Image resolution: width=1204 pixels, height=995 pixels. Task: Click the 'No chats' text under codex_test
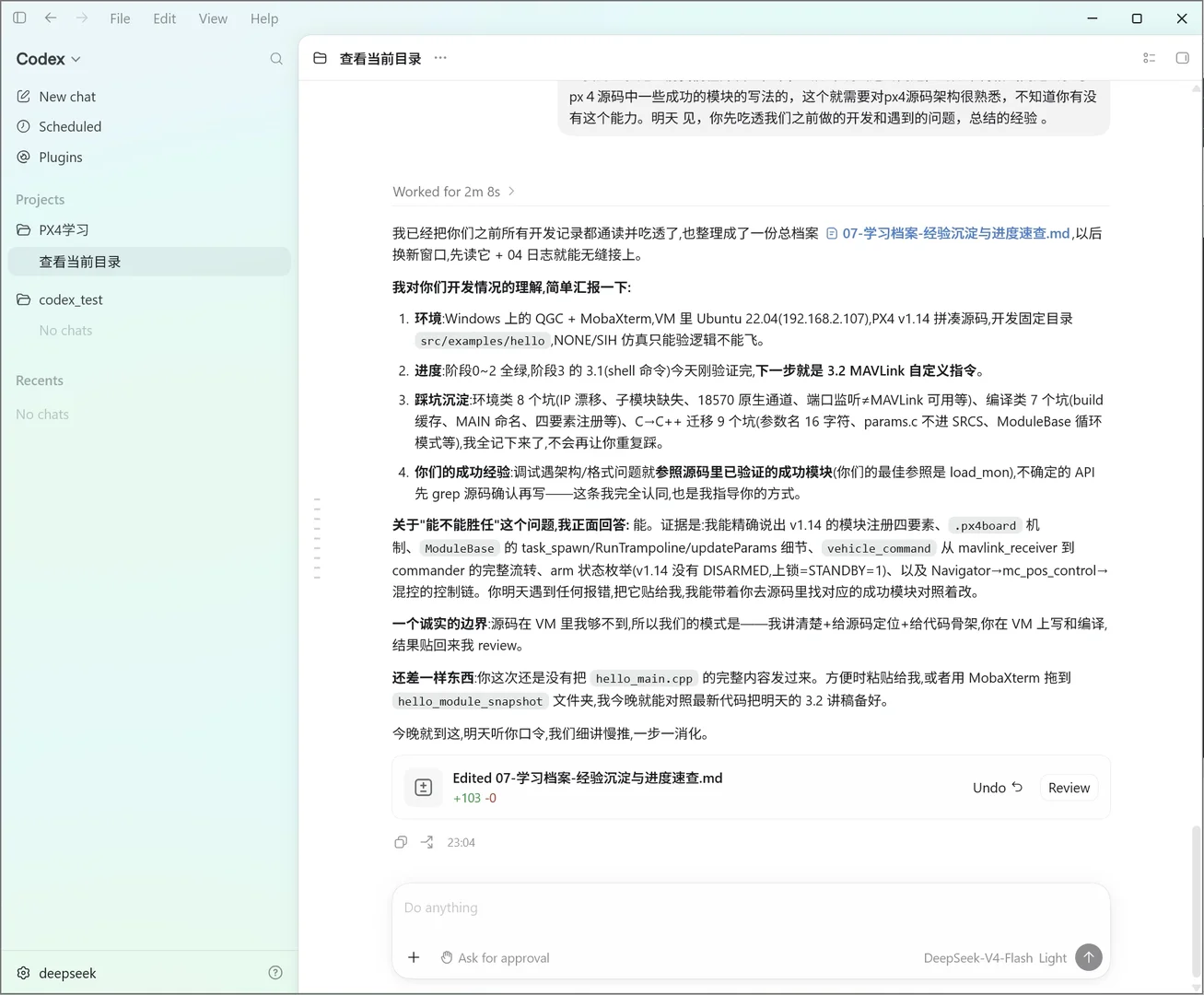pos(65,331)
